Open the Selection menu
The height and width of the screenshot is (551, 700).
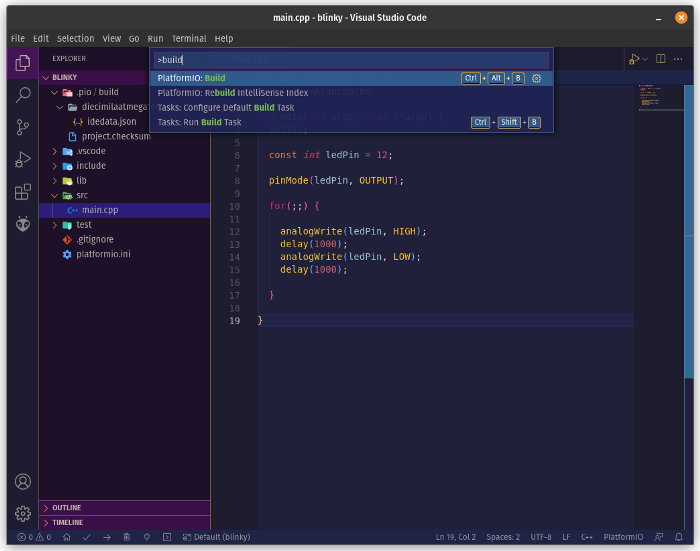click(75, 38)
